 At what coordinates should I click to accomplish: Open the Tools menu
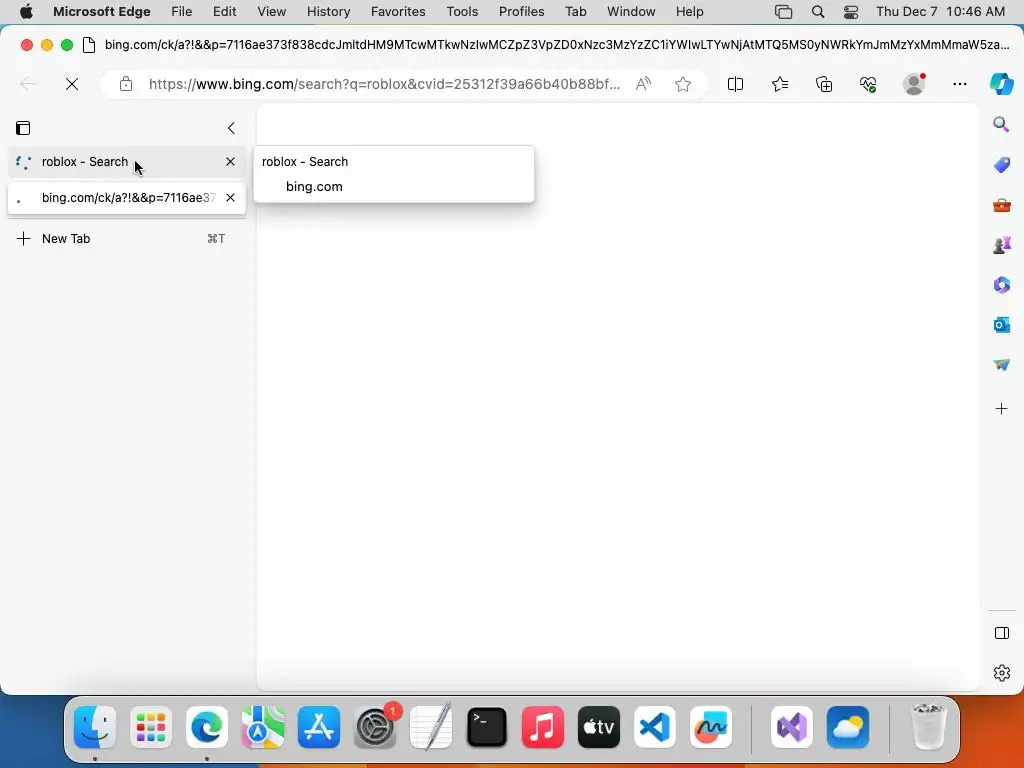[x=462, y=12]
